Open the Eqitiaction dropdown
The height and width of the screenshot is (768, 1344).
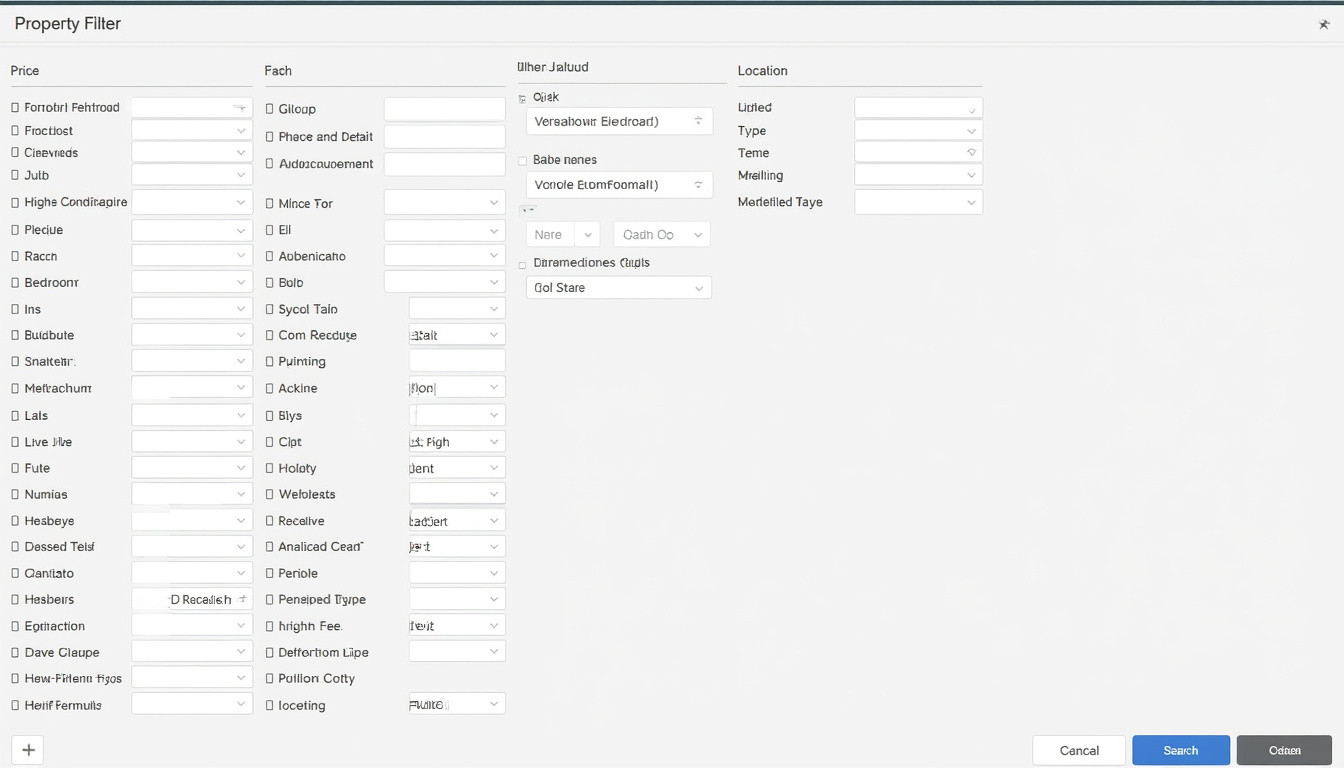192,626
